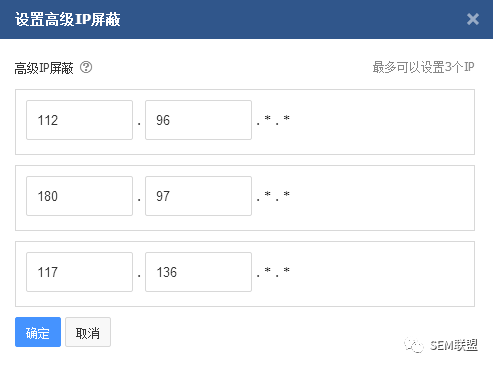Select the field with value 136
Screen dimensions: 493x367
[x=198, y=272]
